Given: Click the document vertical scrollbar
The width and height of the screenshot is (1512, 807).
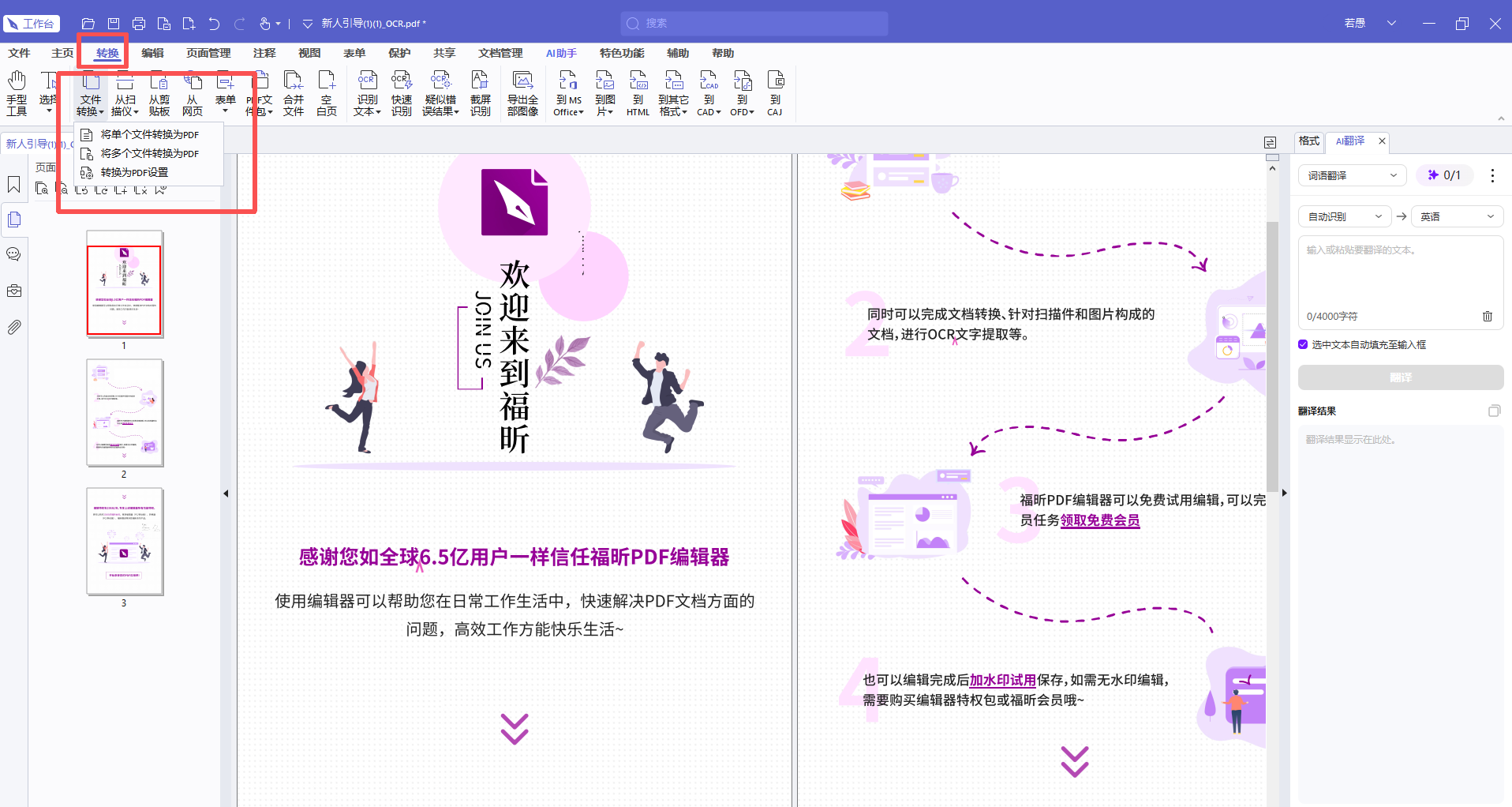Looking at the screenshot, I should (1272, 355).
